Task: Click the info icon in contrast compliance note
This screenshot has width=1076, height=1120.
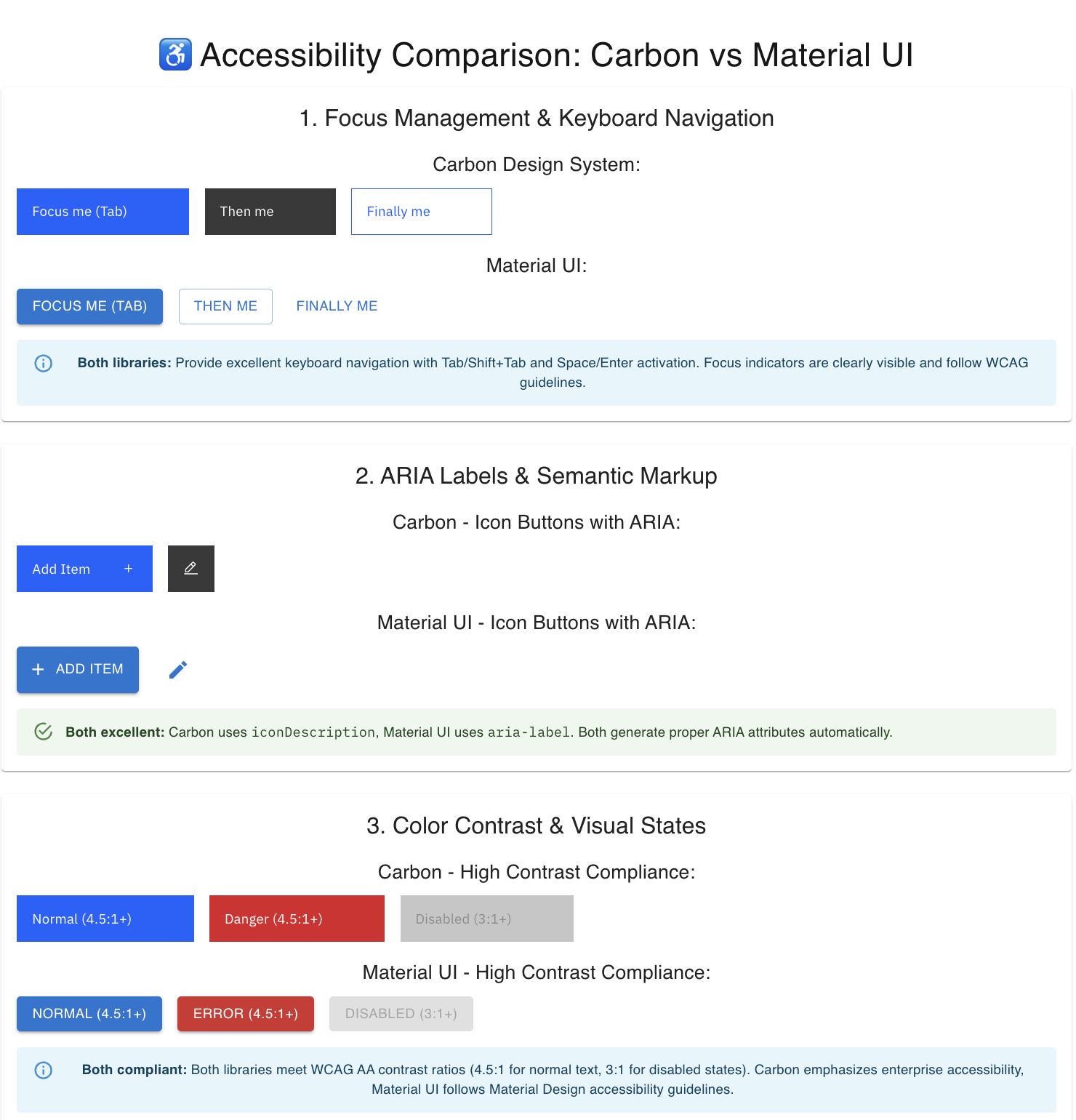Action: (43, 1070)
